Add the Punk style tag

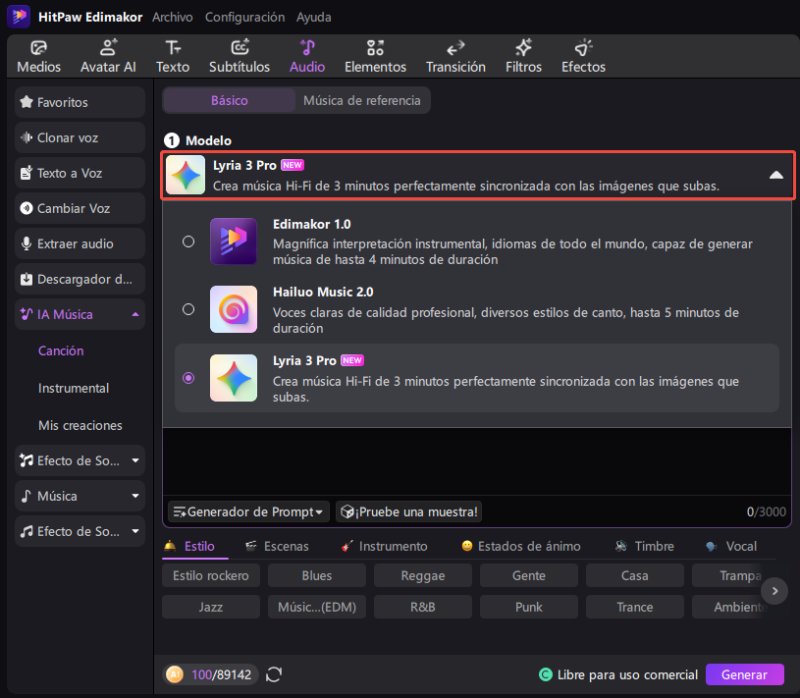click(529, 607)
